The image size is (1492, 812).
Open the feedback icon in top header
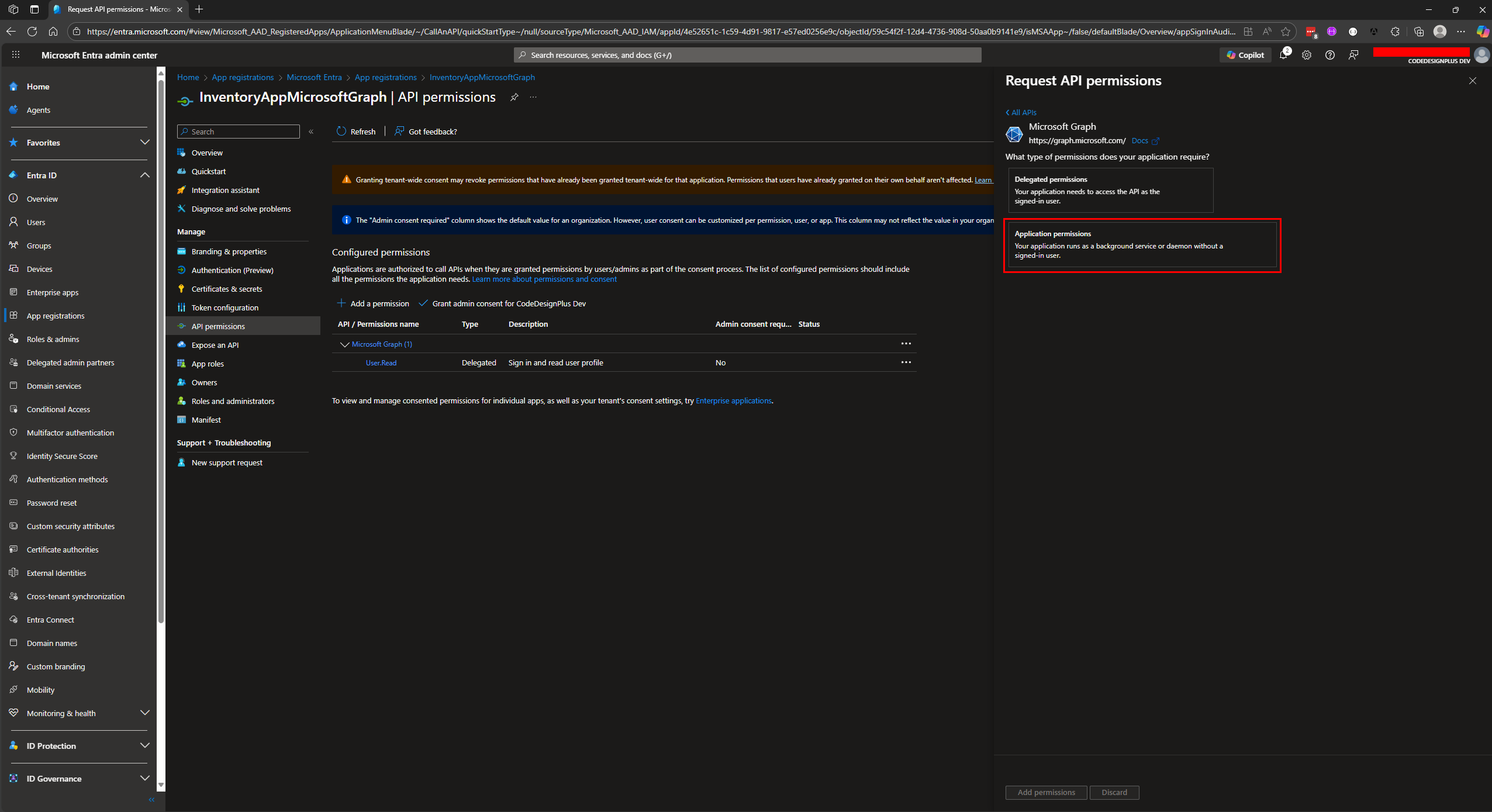click(x=1353, y=55)
